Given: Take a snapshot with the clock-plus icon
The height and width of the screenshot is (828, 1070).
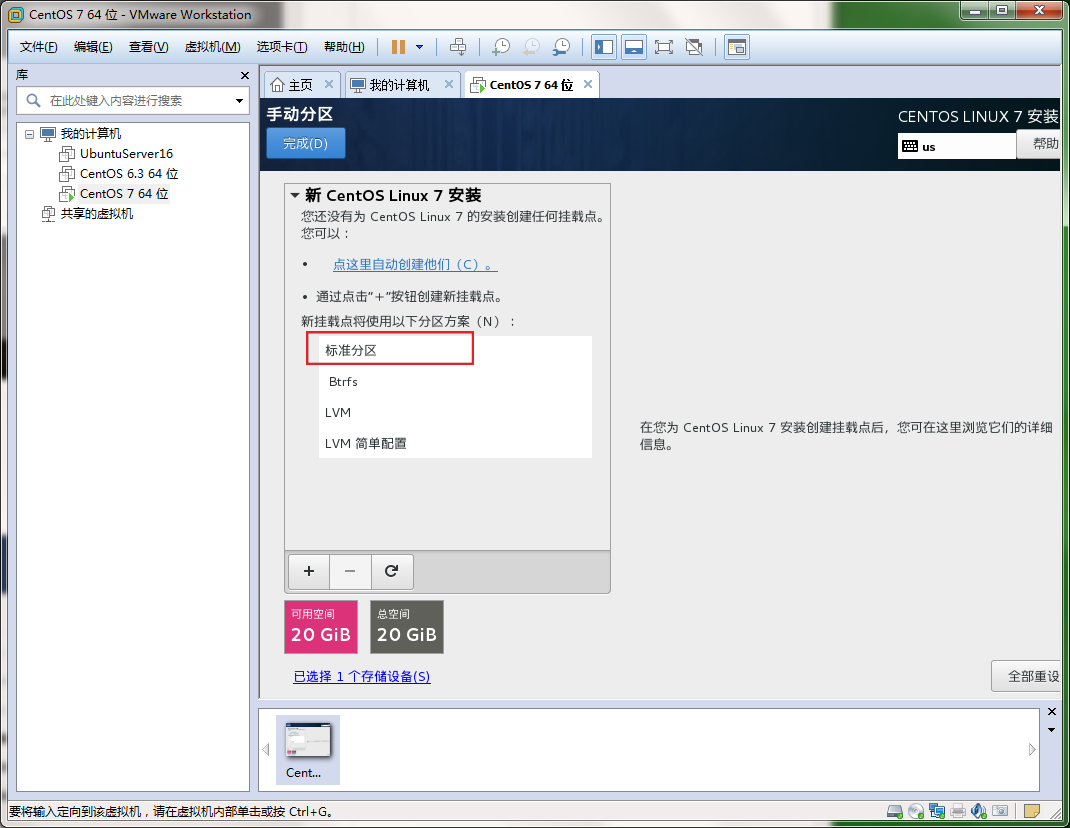Looking at the screenshot, I should coord(502,47).
